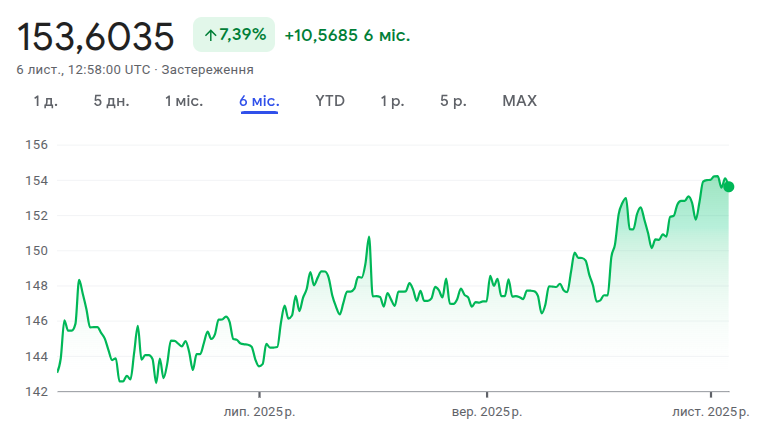The height and width of the screenshot is (430, 769).
Task: Open the Застереження disclaimer link
Action: pyautogui.click(x=207, y=70)
